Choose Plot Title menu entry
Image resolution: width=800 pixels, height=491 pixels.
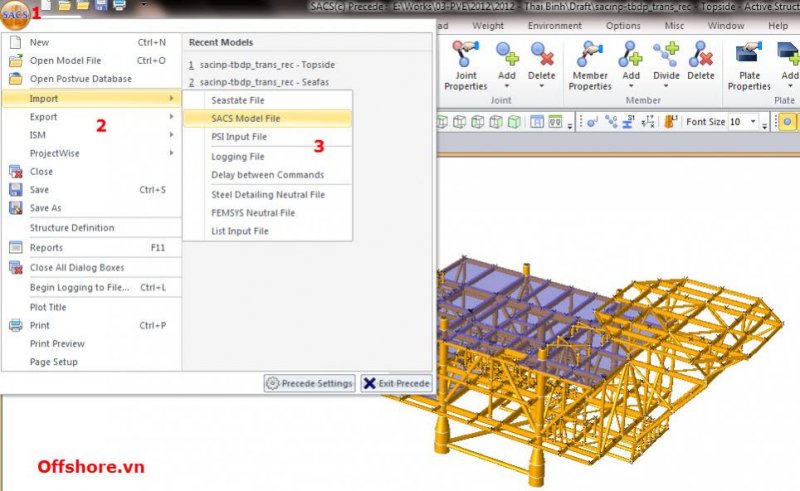click(x=92, y=307)
